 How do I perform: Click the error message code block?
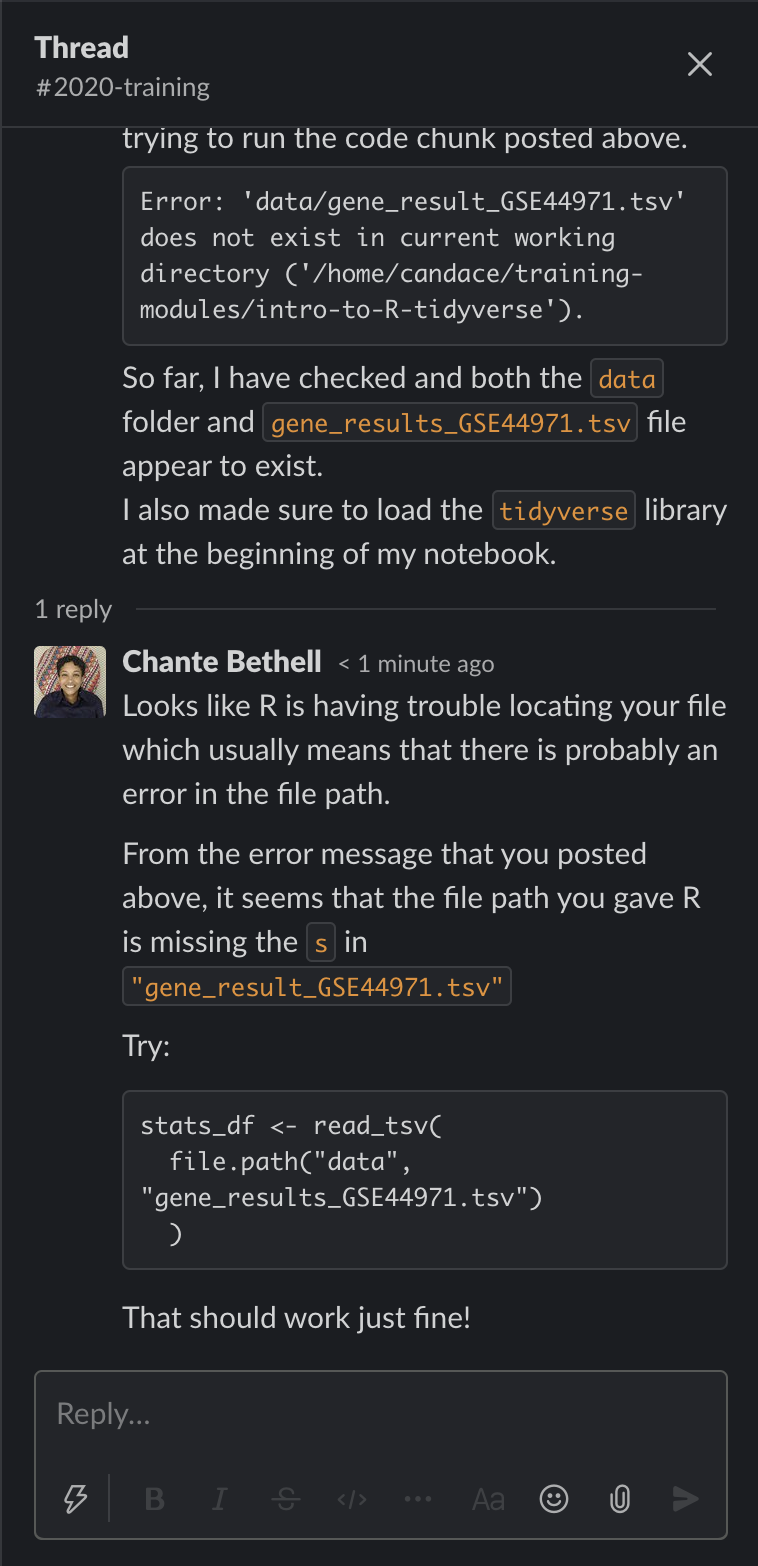coord(424,256)
